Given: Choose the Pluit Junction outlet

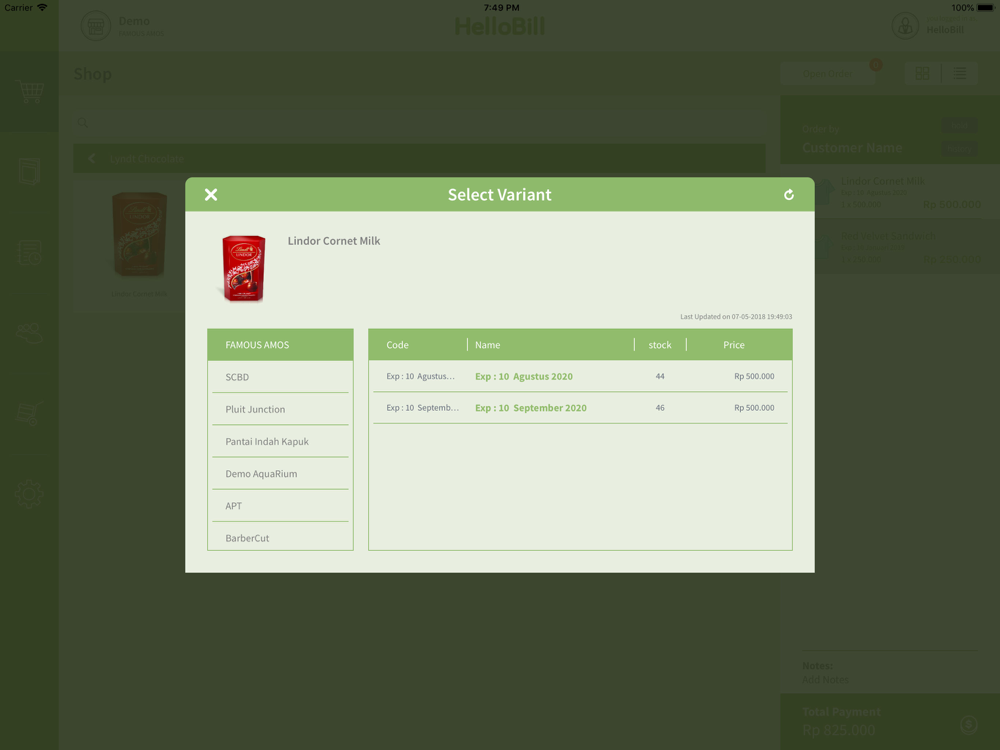Looking at the screenshot, I should (x=281, y=409).
